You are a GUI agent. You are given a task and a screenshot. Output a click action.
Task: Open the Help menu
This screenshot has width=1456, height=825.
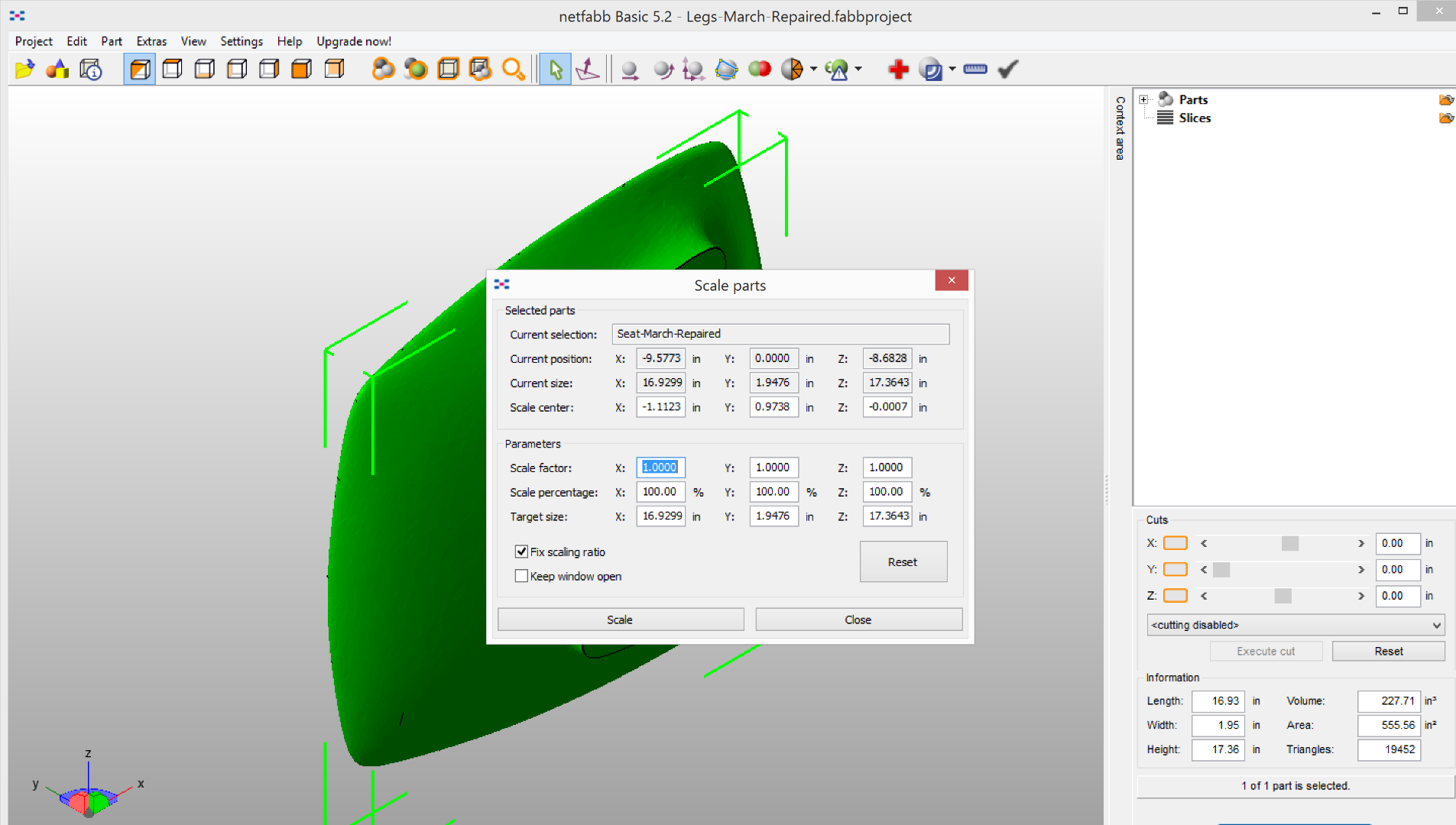pyautogui.click(x=290, y=41)
